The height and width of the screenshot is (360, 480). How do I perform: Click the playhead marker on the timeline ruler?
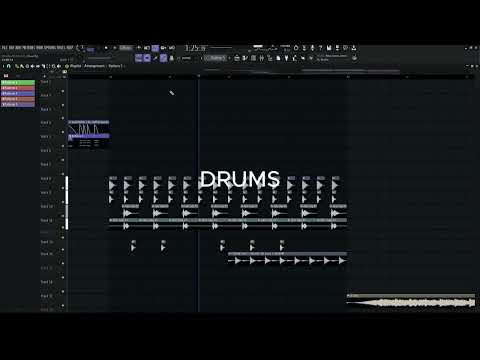(199, 76)
